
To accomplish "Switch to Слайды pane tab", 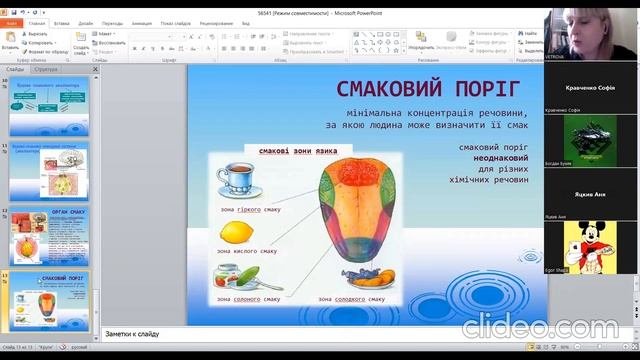I will (x=15, y=69).
